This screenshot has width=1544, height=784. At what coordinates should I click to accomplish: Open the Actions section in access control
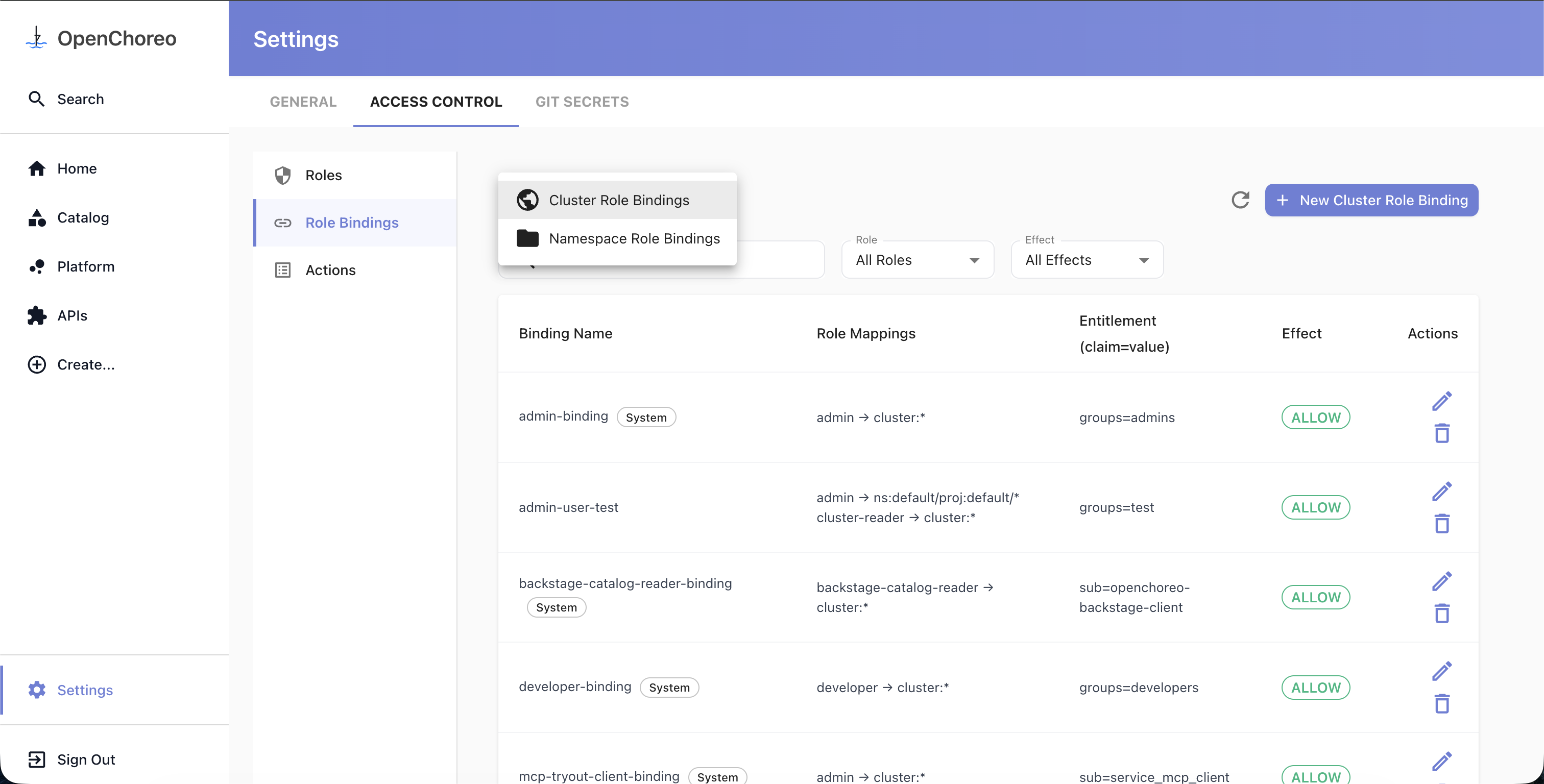click(x=330, y=269)
